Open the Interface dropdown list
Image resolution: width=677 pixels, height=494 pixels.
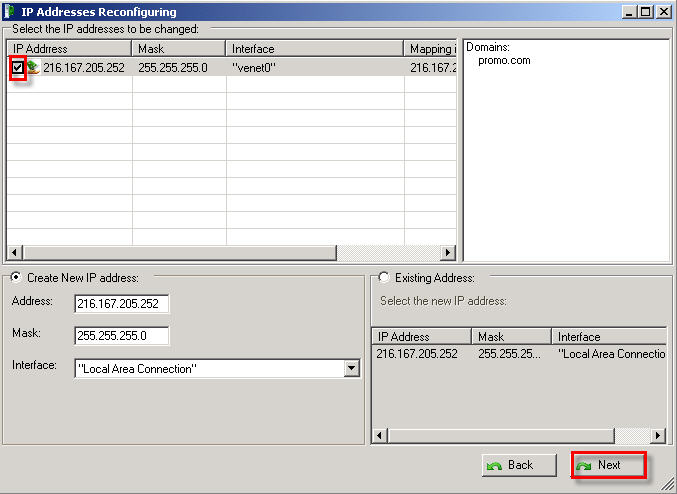pyautogui.click(x=352, y=368)
